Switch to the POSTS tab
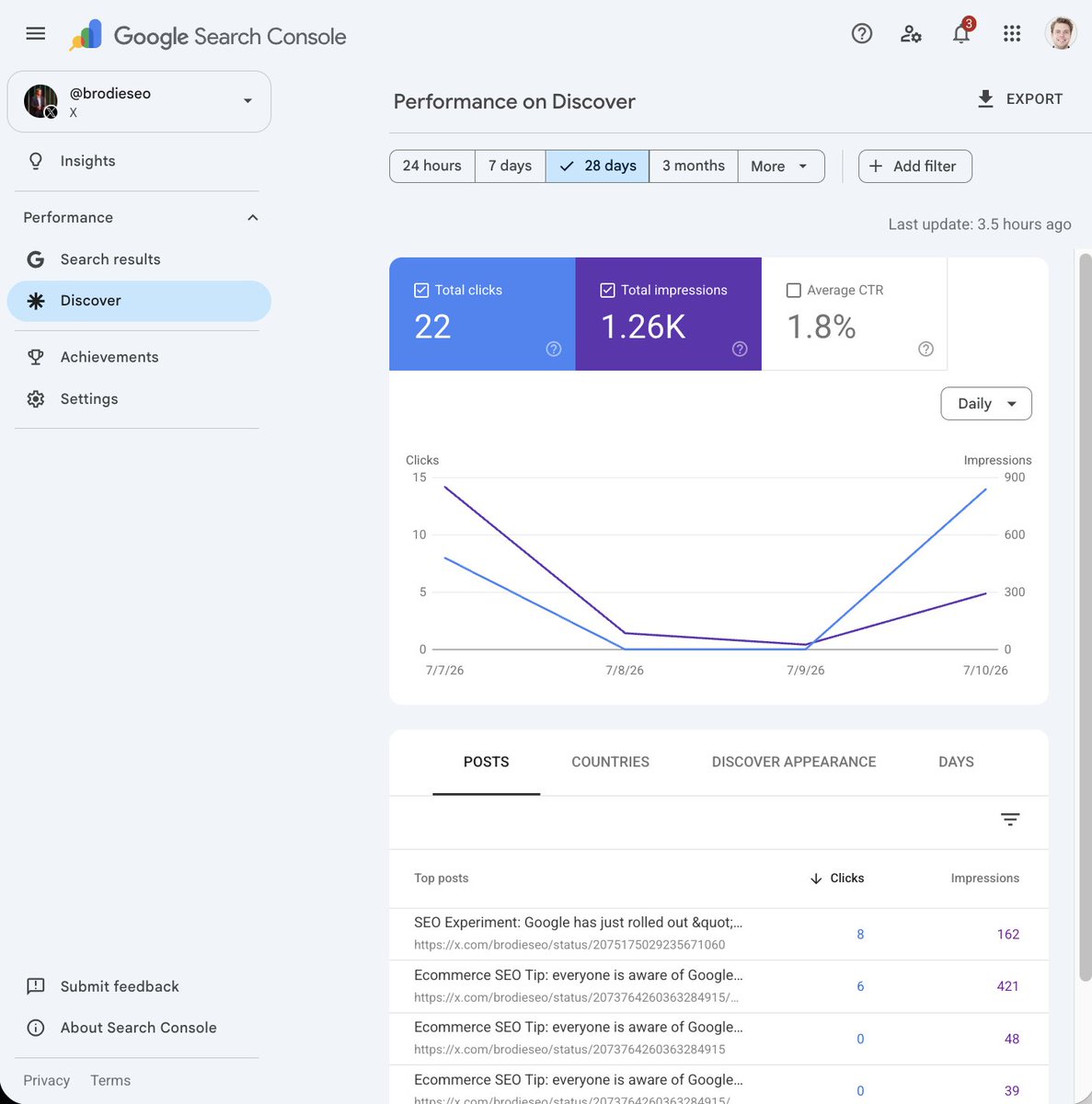This screenshot has width=1092, height=1104. click(x=487, y=763)
